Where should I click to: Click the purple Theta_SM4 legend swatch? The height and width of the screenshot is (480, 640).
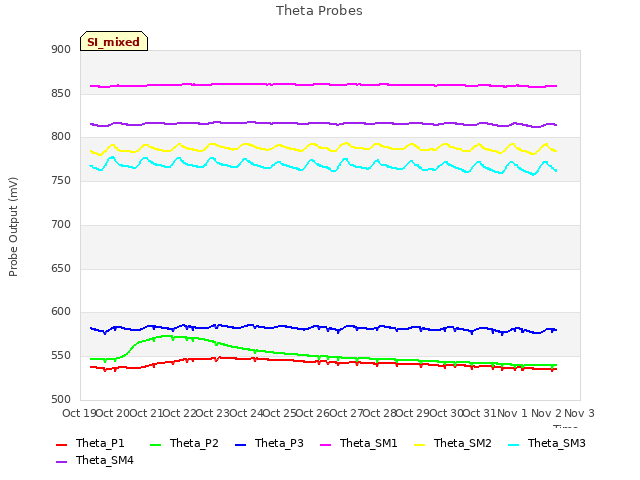tap(61, 462)
